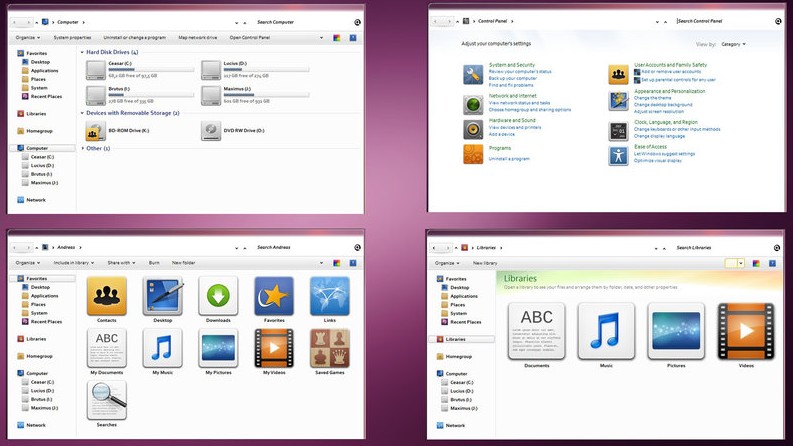Open the Documents library icon in Libraries window

[537, 331]
